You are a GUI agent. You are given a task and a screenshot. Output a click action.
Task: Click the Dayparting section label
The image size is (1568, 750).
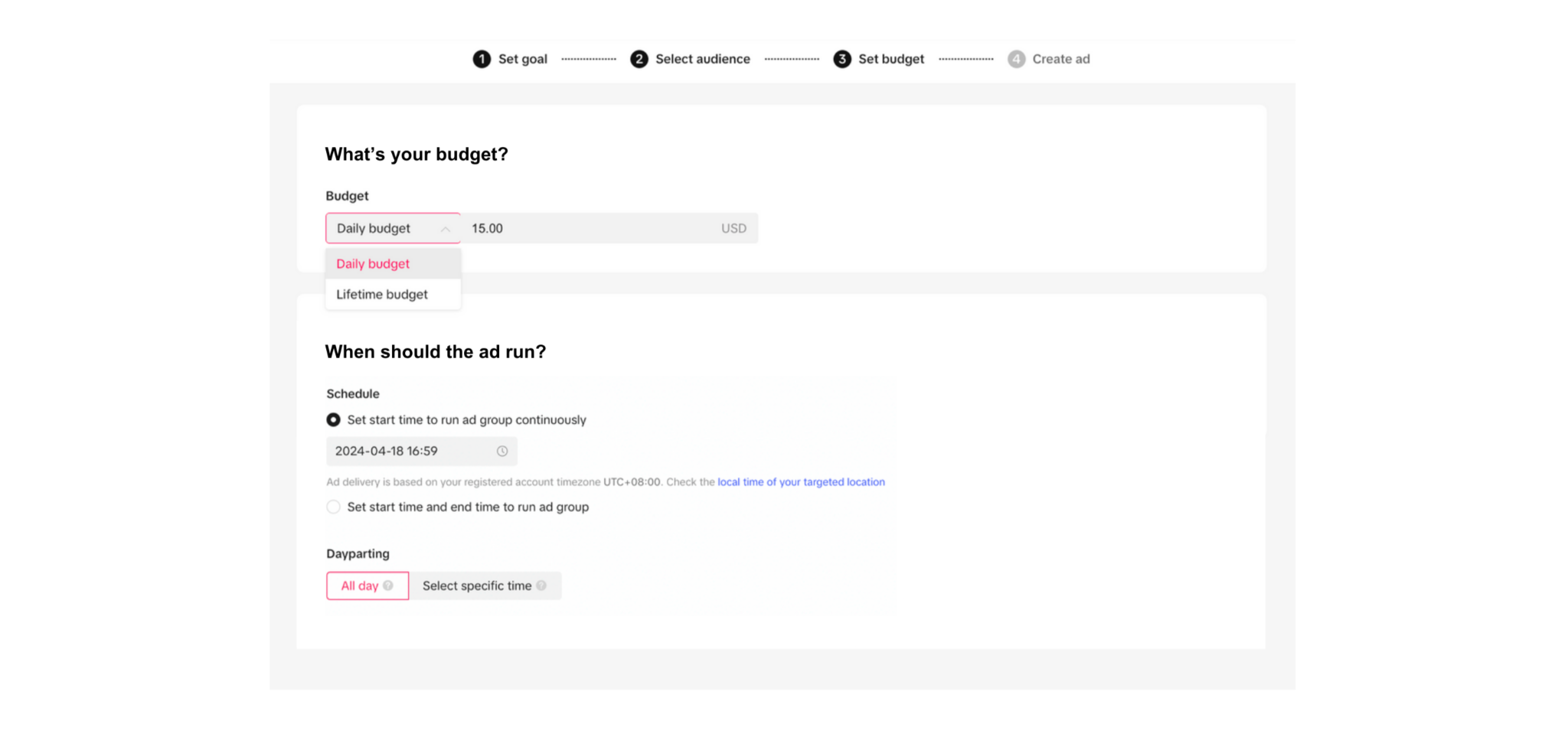click(358, 553)
